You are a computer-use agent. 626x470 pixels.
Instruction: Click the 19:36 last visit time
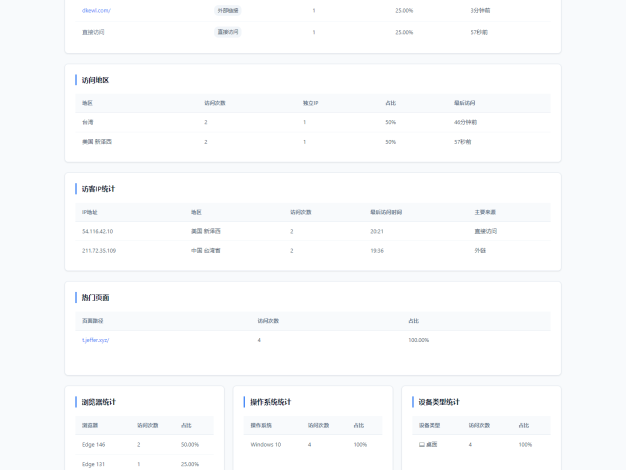[377, 251]
